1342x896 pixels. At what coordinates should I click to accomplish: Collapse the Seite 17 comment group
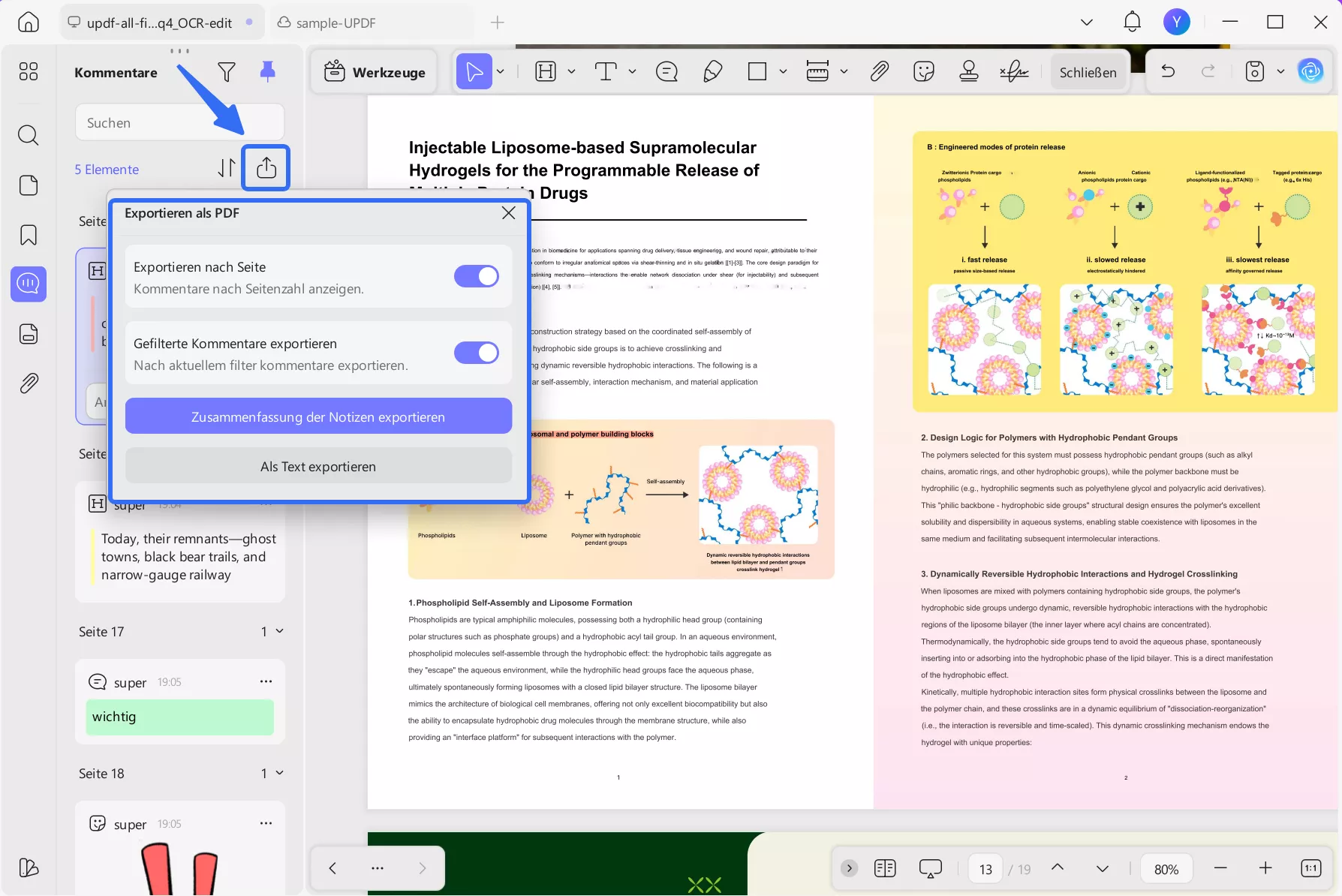[279, 631]
